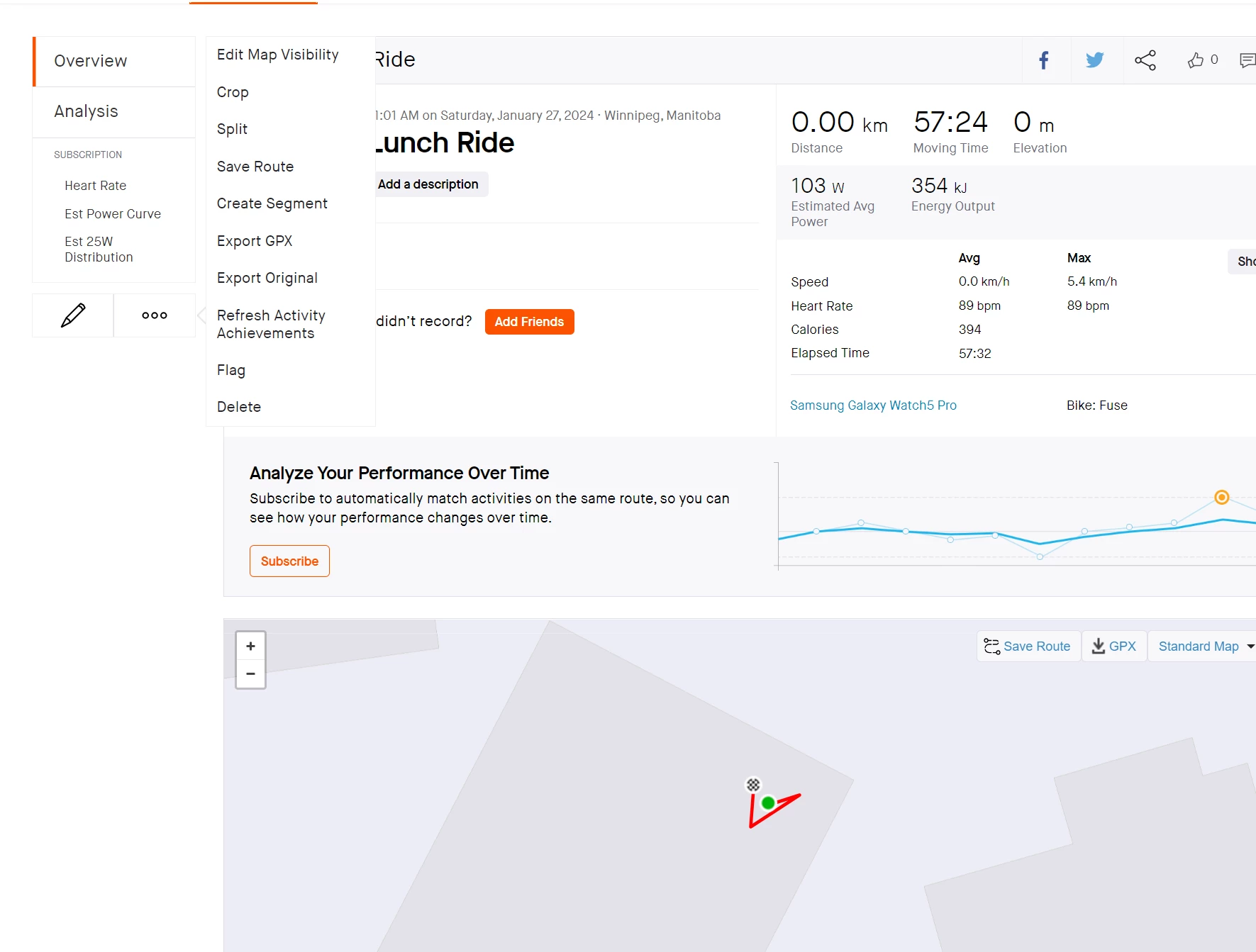Screen dimensions: 1256x952
Task: Give kudos with thumbs-up icon
Action: (1196, 60)
